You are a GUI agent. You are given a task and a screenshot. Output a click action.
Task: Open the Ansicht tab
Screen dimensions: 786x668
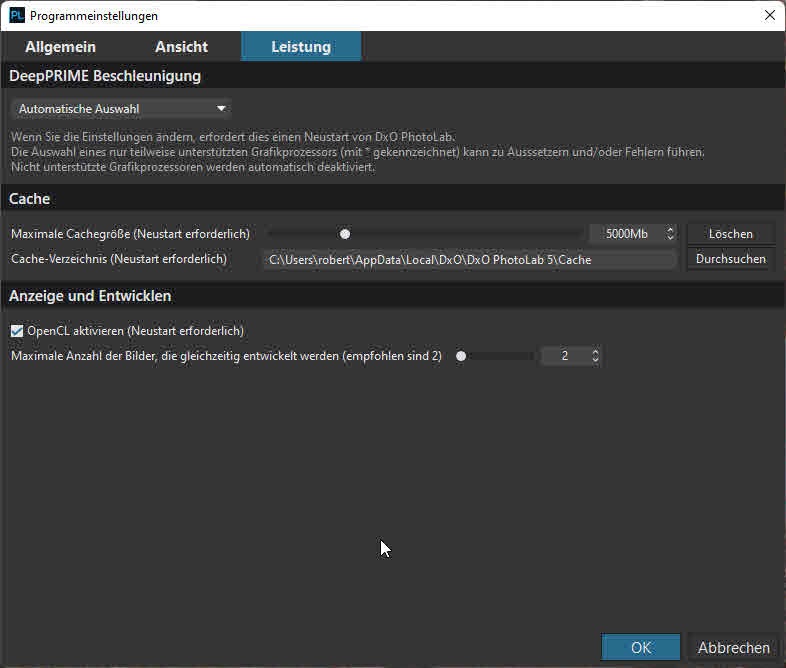click(181, 47)
